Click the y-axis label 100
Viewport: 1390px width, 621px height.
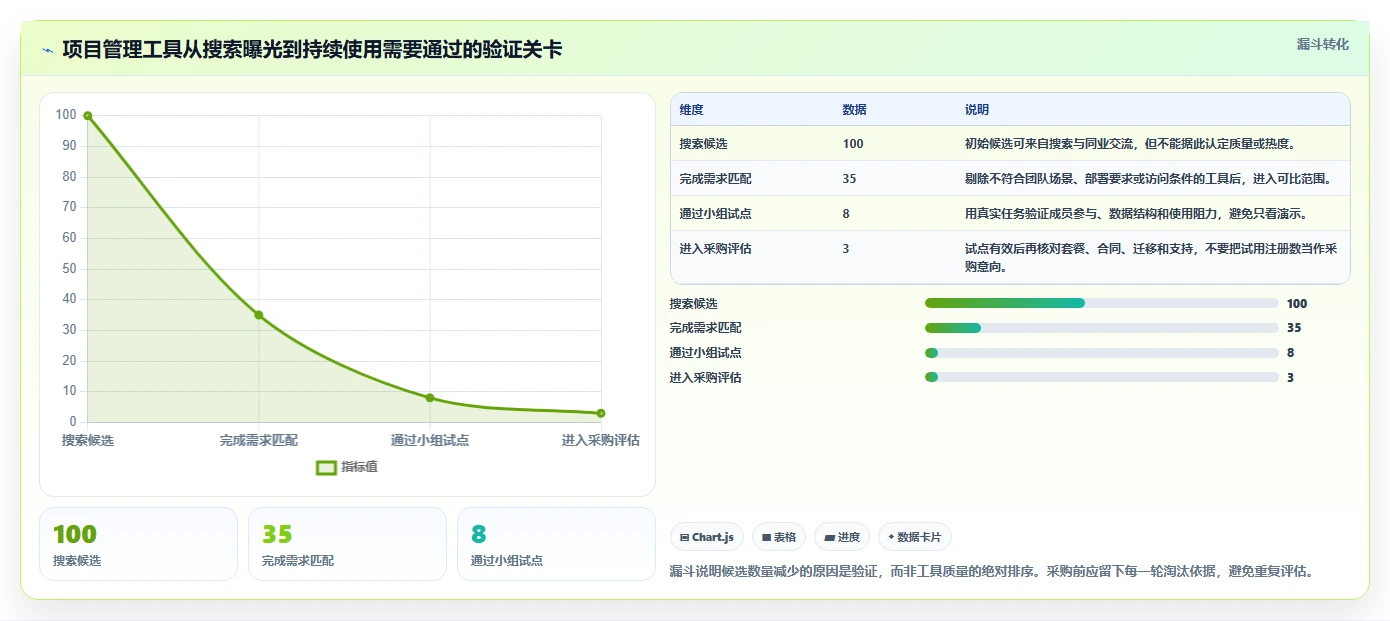(x=66, y=115)
